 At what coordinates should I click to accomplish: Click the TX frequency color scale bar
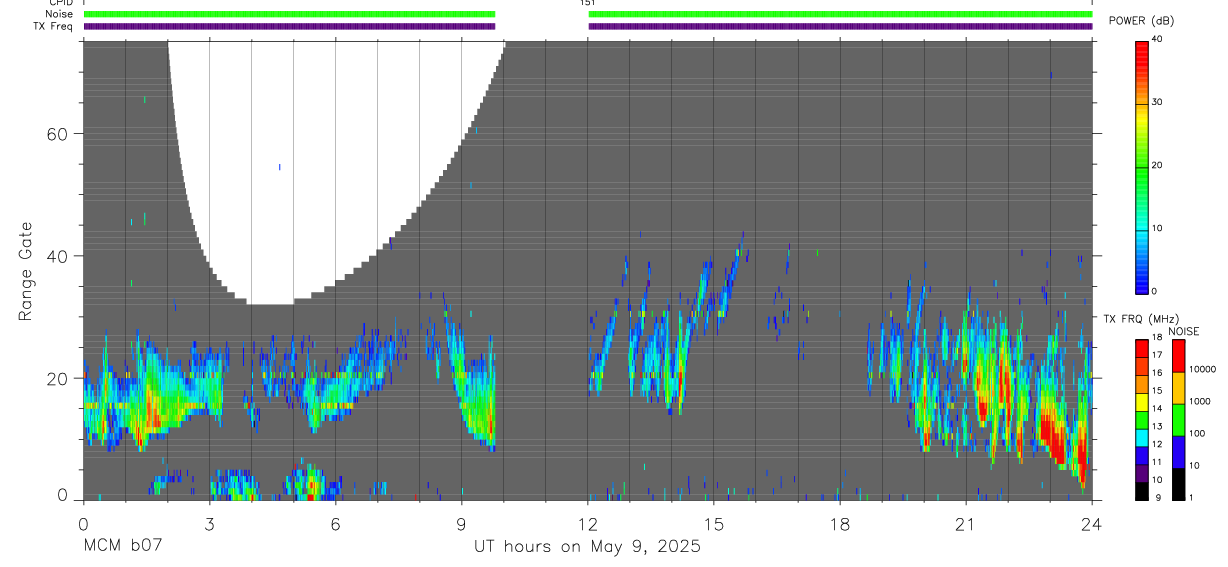(x=1142, y=419)
